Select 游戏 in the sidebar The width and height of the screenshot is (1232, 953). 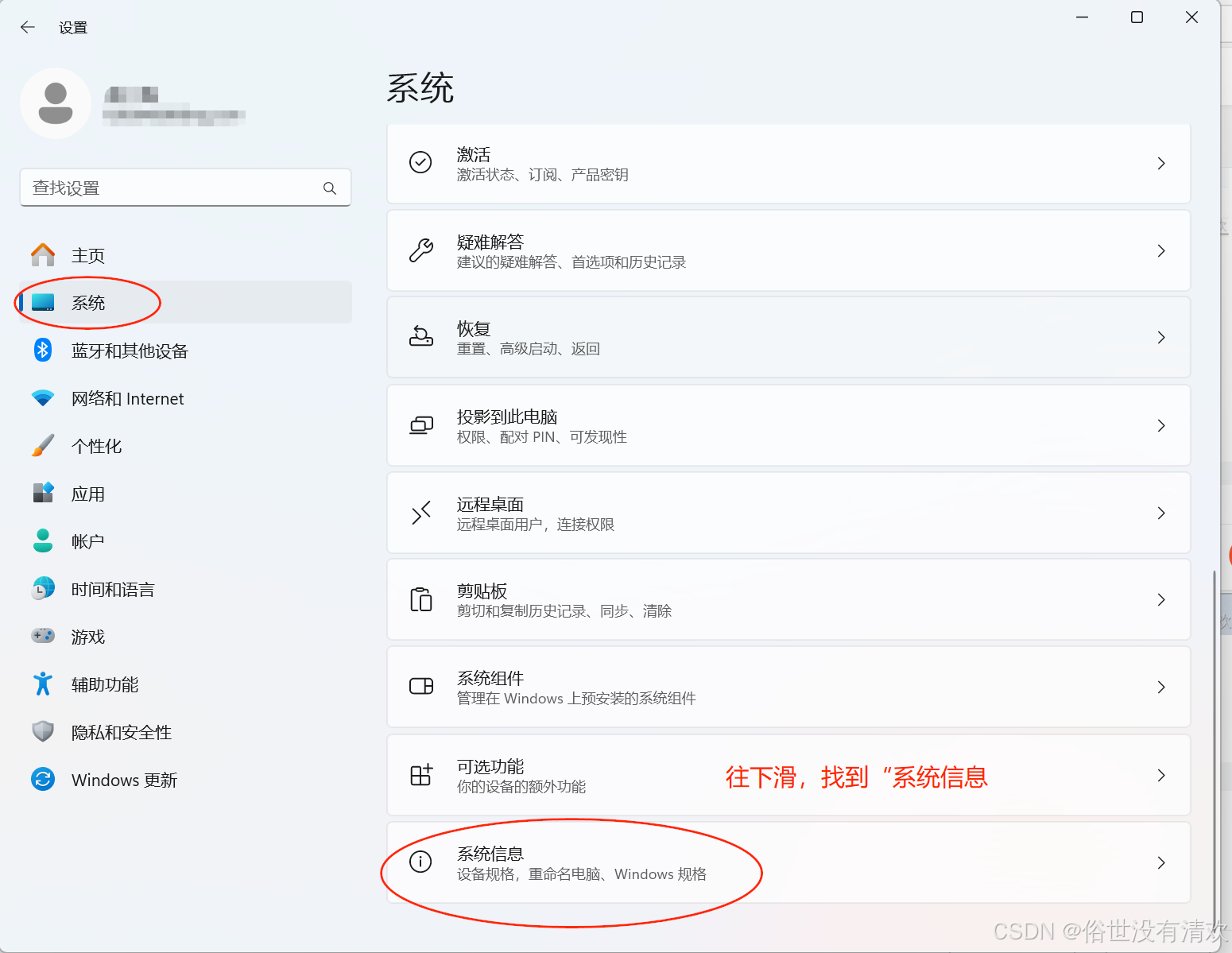point(185,637)
